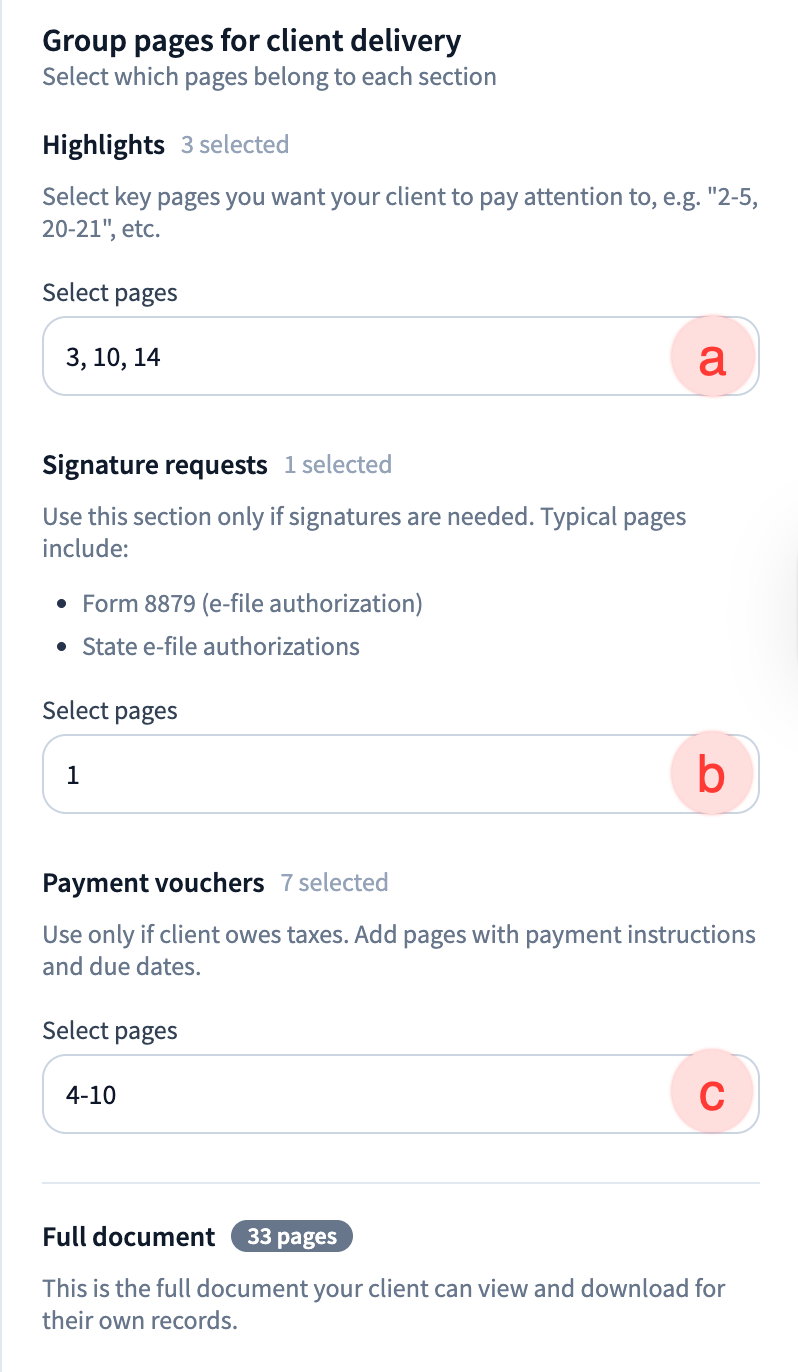Click the 'Select pages' label under Signature requests
This screenshot has width=798, height=1372.
pos(109,711)
